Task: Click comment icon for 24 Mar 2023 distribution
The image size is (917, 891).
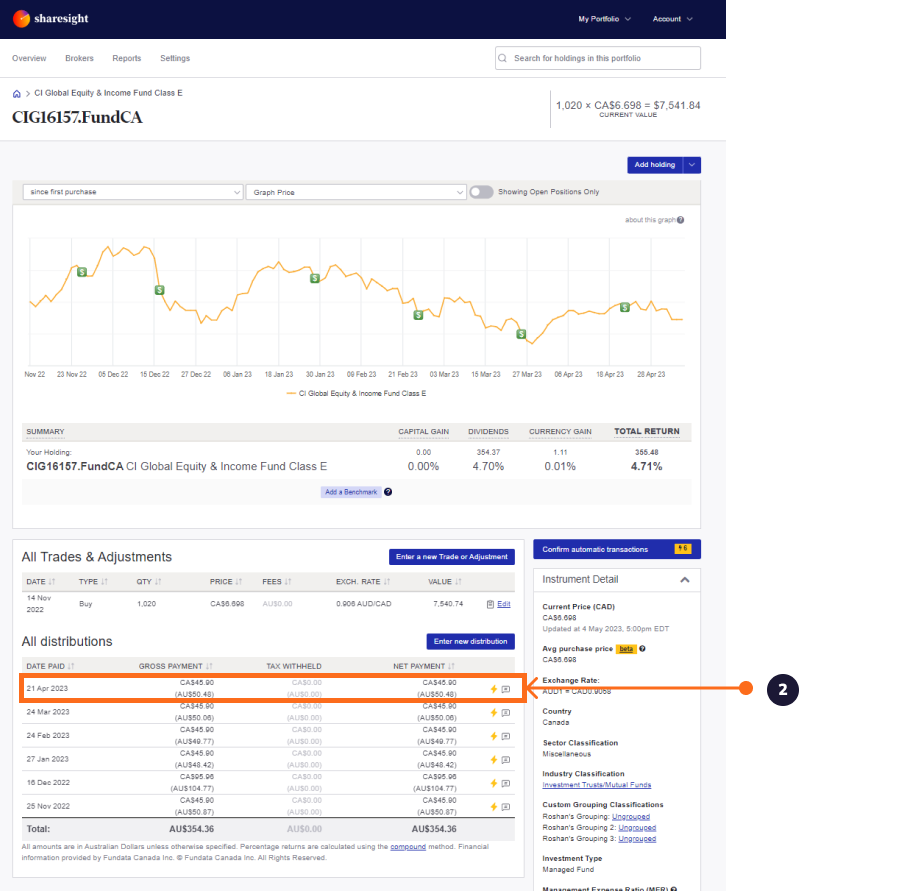Action: click(x=506, y=713)
